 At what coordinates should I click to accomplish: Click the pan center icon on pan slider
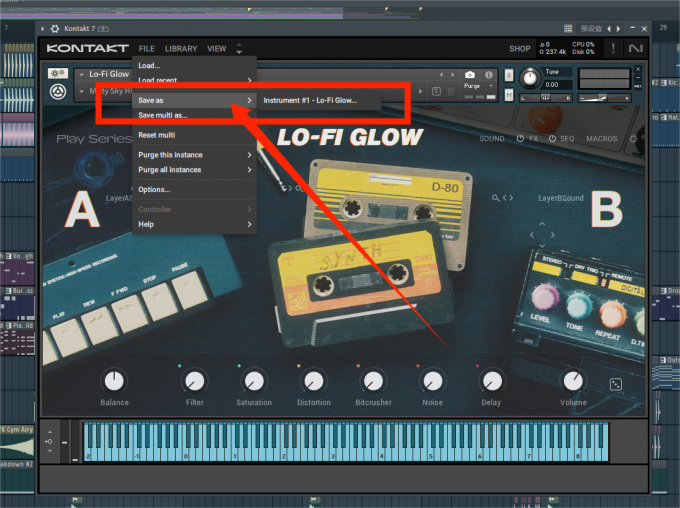(x=545, y=98)
